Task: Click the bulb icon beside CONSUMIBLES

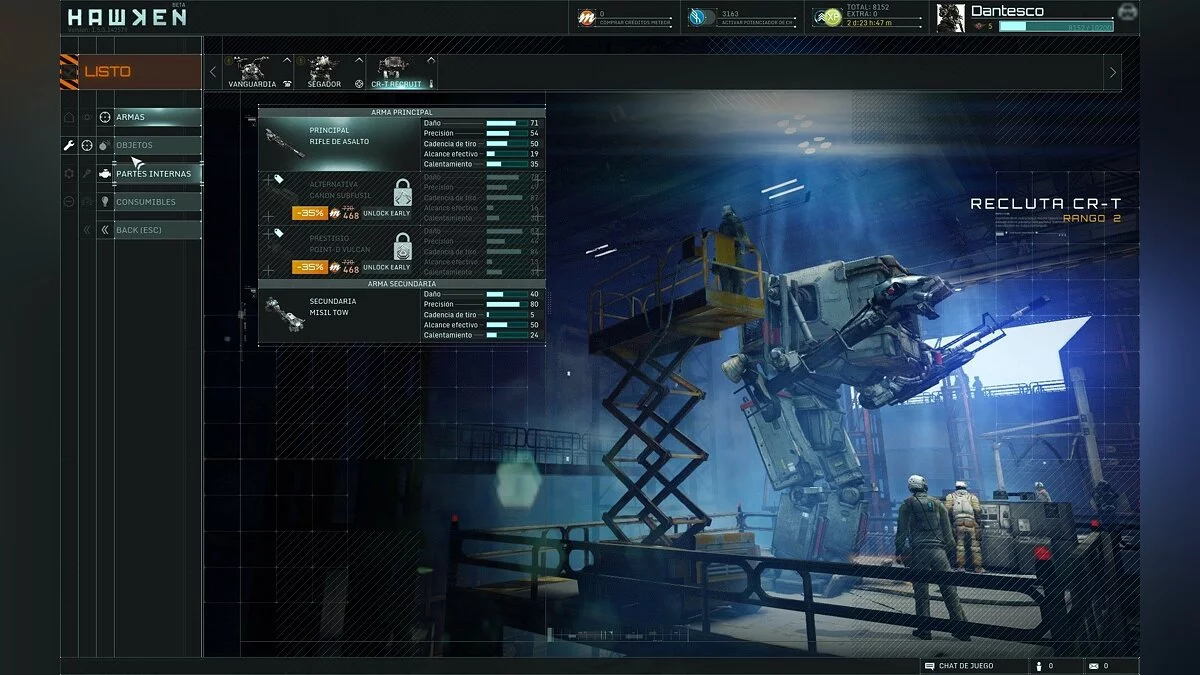Action: [105, 202]
